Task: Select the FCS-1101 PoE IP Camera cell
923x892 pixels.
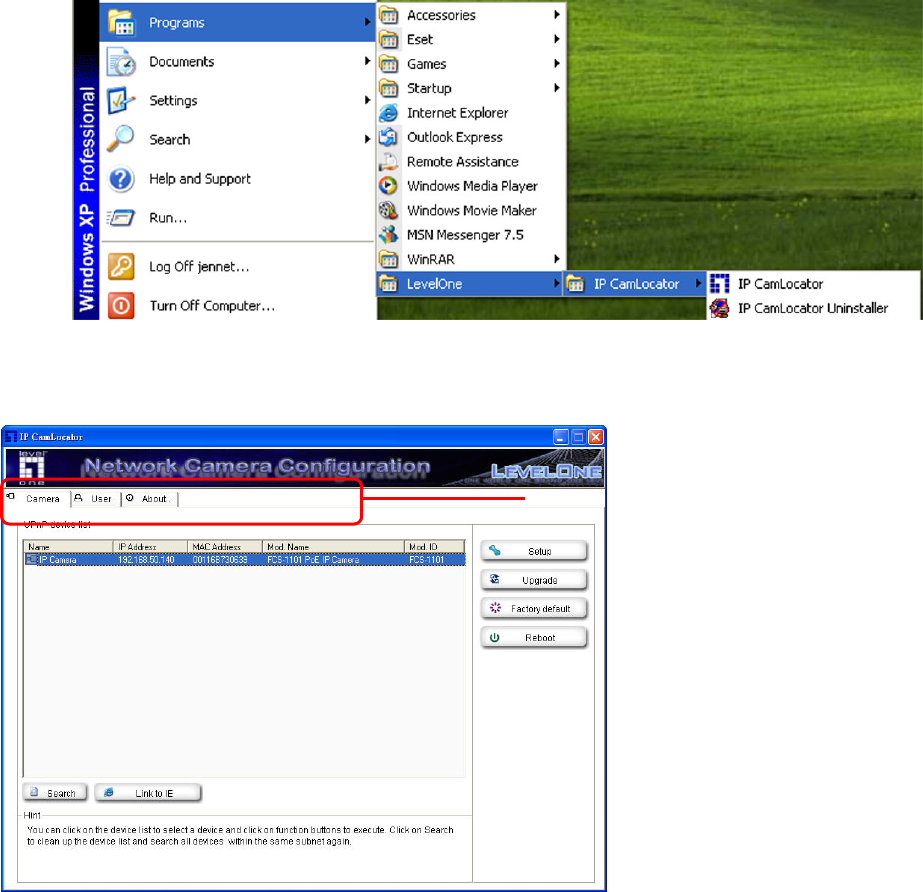Action: [x=313, y=559]
